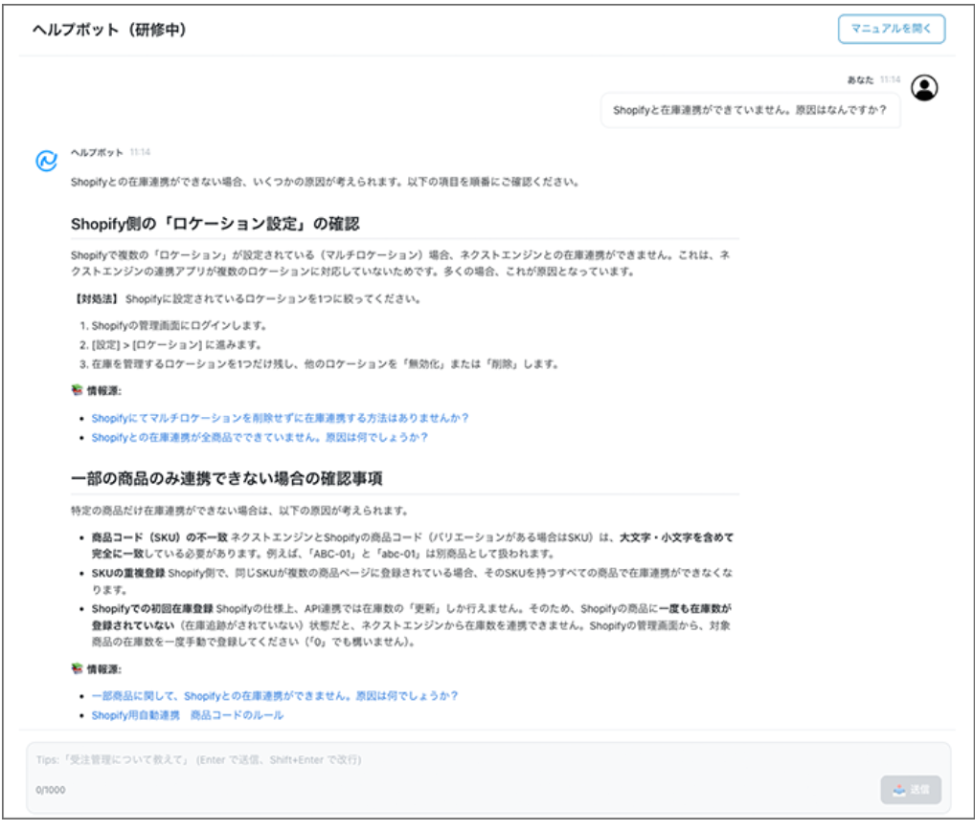Click the user's Shopify question bubble
This screenshot has height=823, width=978.
click(x=750, y=110)
